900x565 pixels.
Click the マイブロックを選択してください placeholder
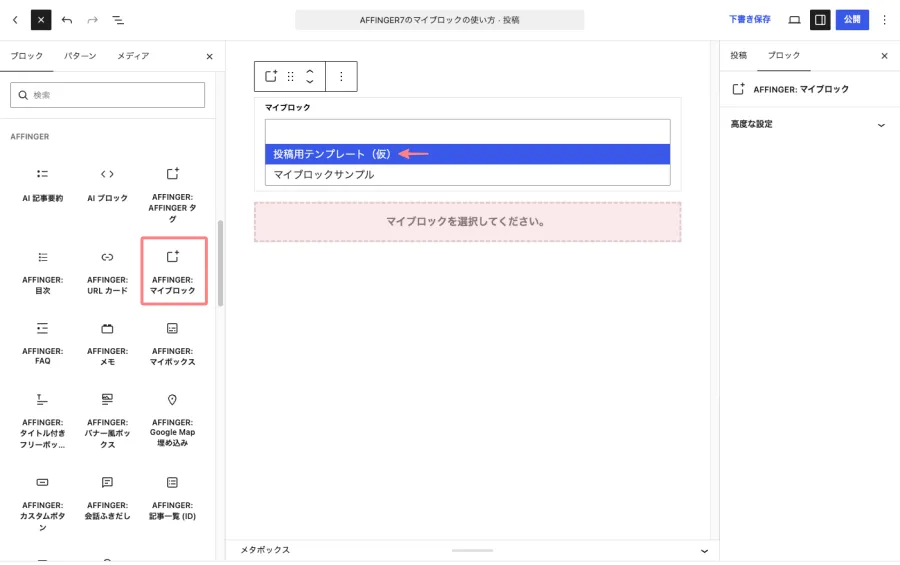[x=468, y=222]
